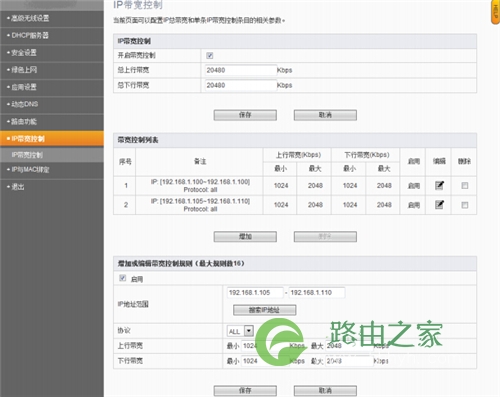Toggle the 启用 checkbox in rule editor

(123, 278)
